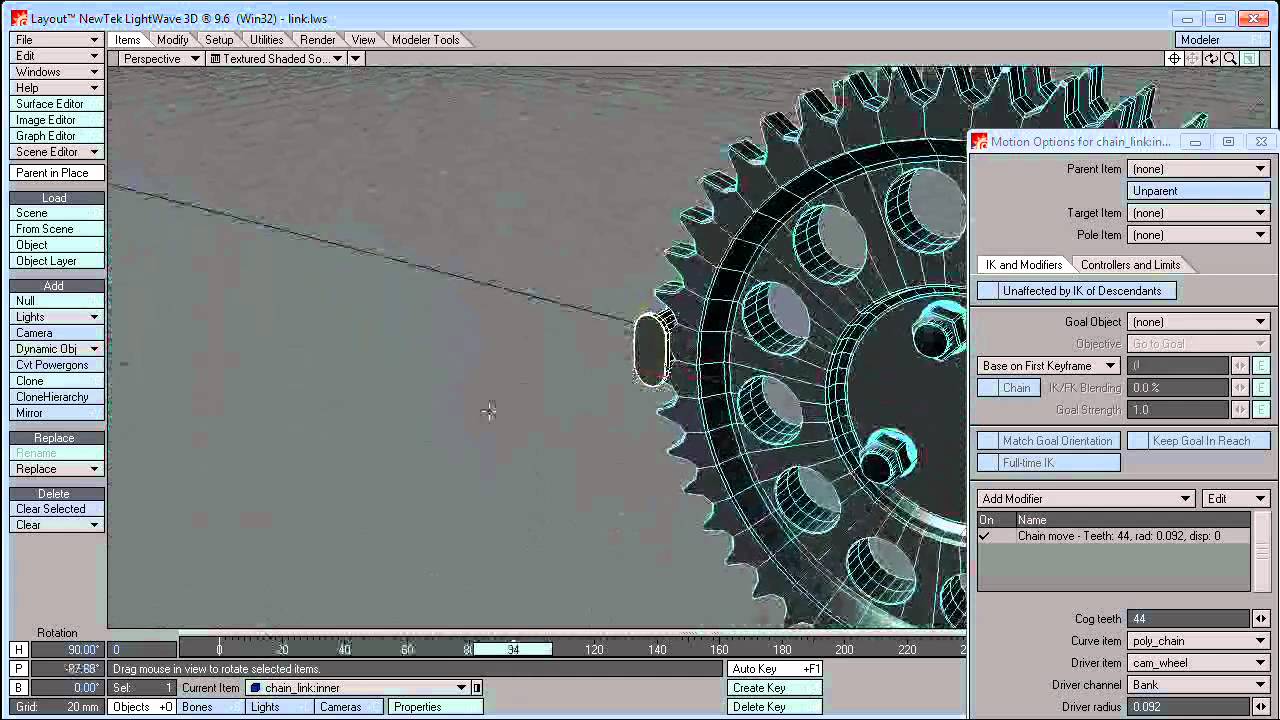The width and height of the screenshot is (1280, 720).
Task: Open the modifier Edit dropdown
Action: point(1237,499)
